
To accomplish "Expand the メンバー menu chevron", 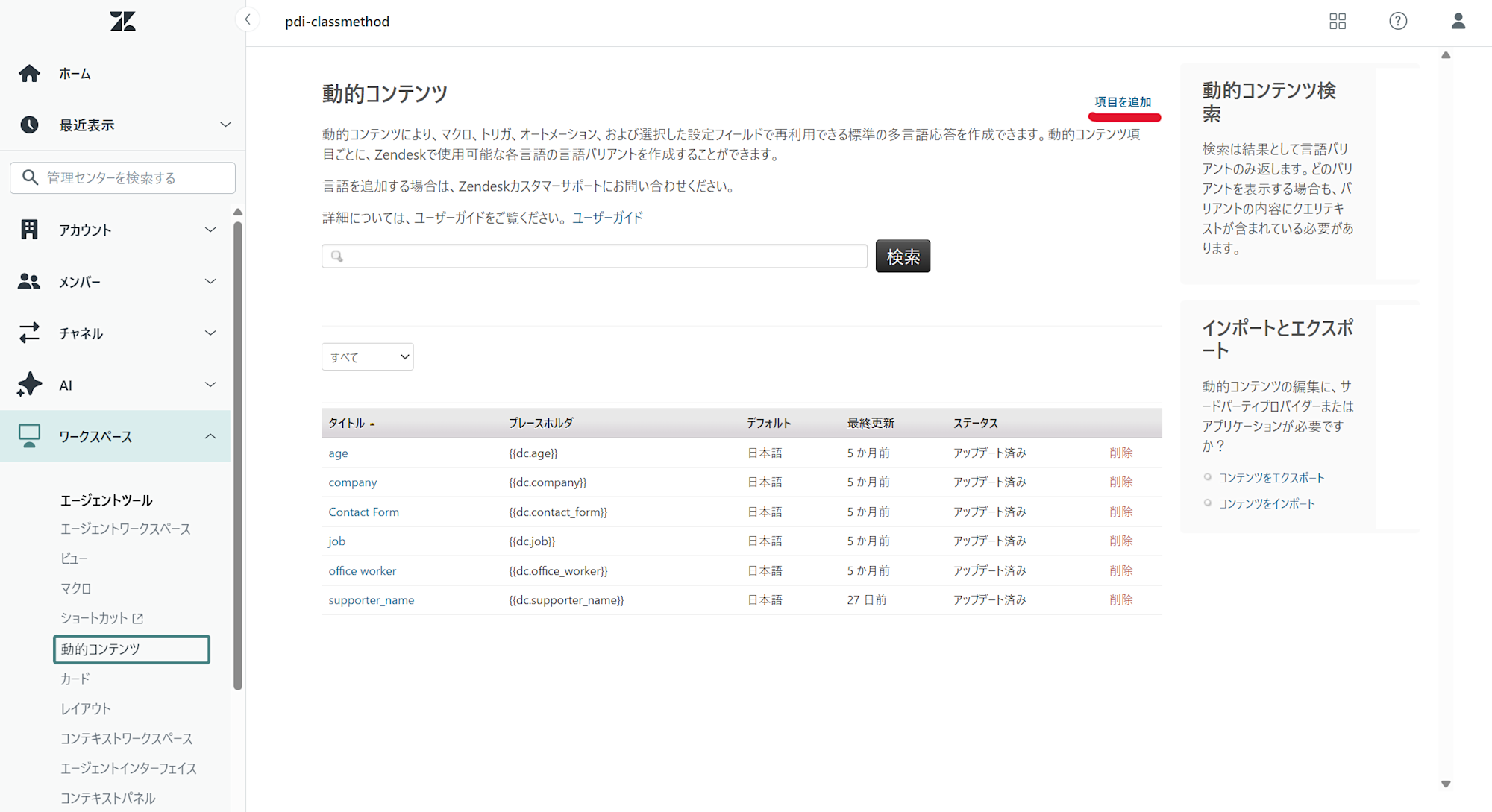I will tap(210, 281).
